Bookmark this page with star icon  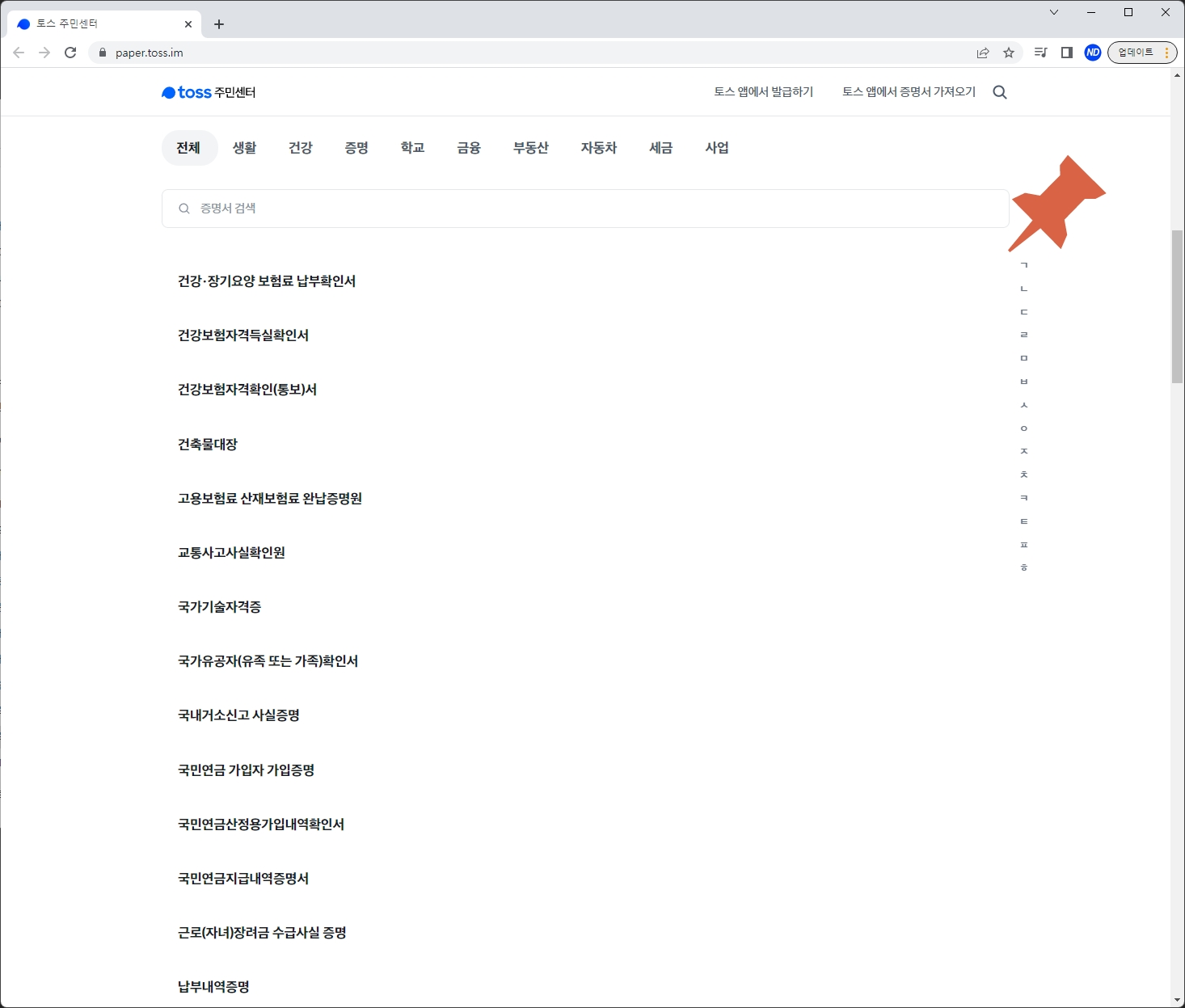[x=1009, y=53]
